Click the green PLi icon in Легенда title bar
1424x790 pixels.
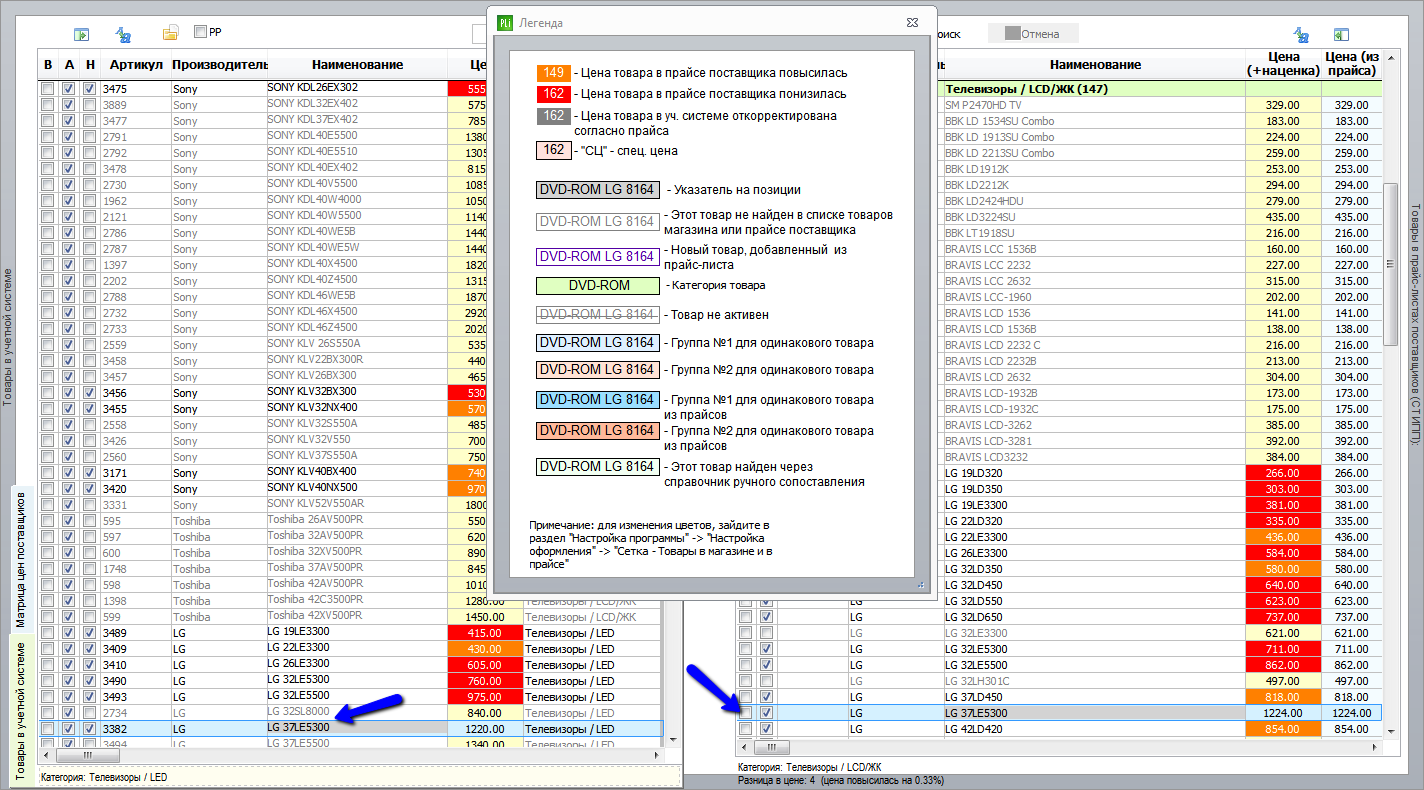pyautogui.click(x=505, y=22)
